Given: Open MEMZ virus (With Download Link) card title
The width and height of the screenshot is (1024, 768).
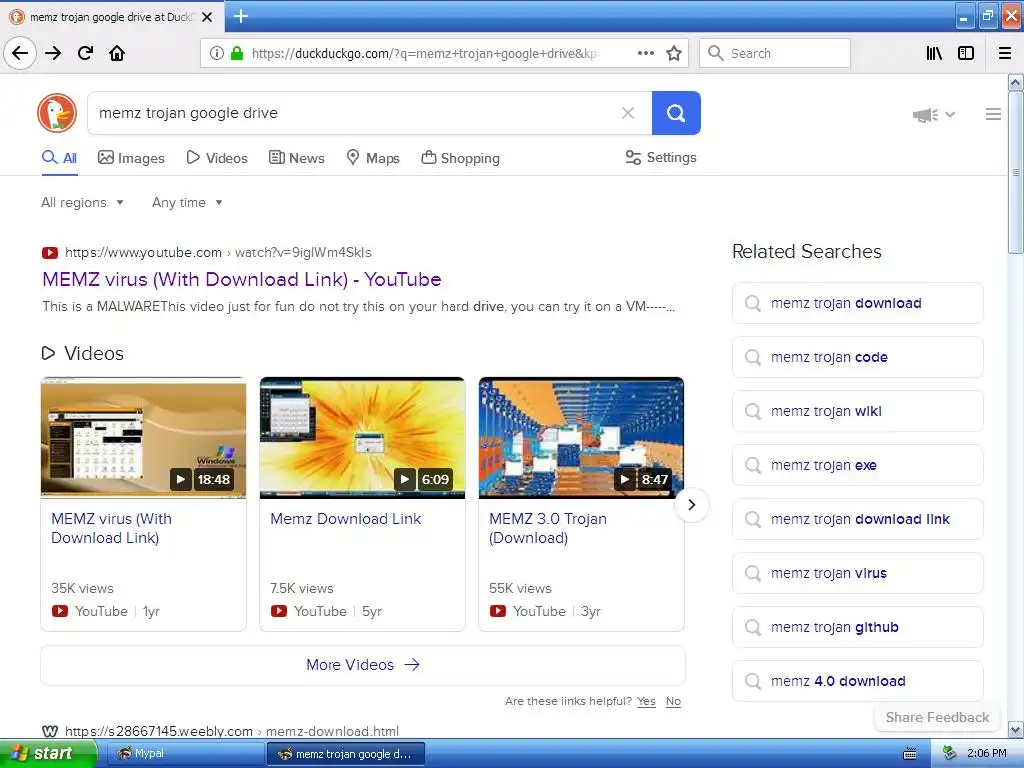Looking at the screenshot, I should 112,528.
